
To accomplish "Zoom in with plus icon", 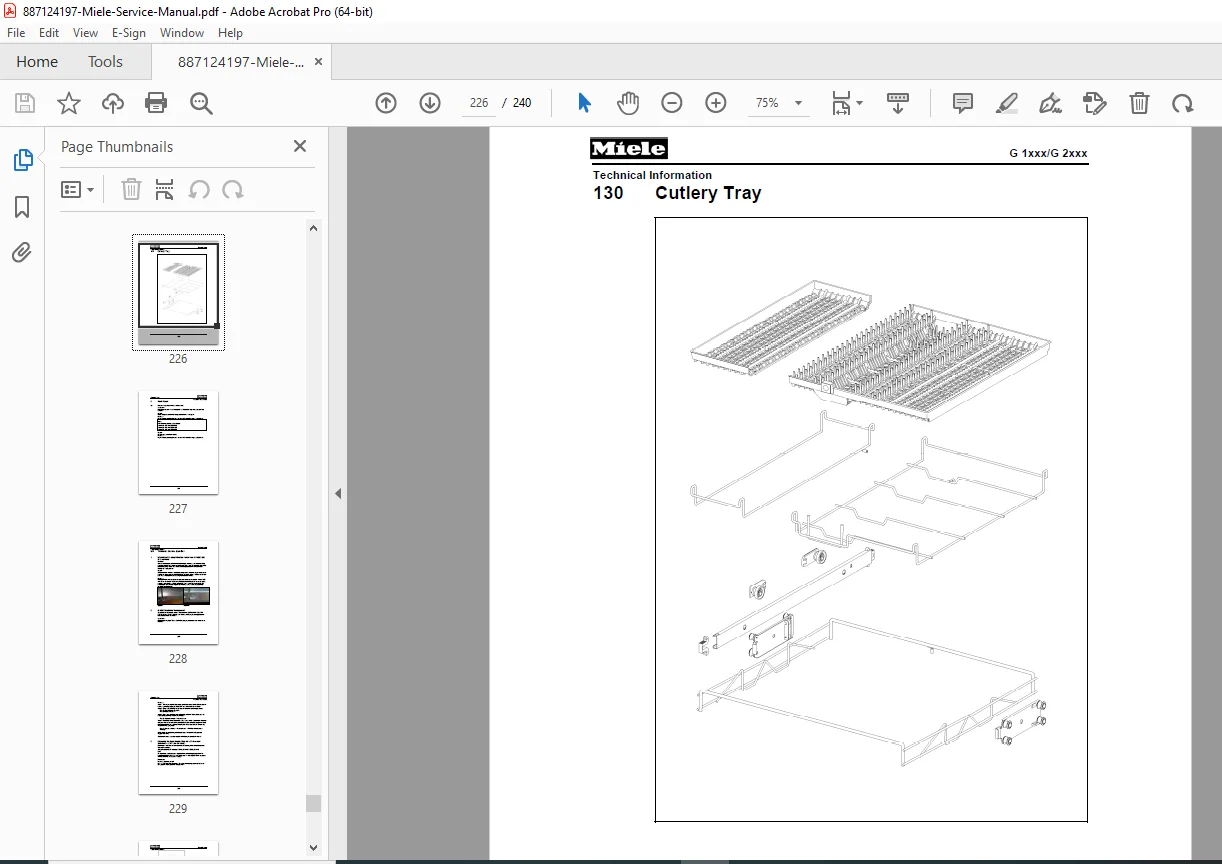I will coord(716,103).
